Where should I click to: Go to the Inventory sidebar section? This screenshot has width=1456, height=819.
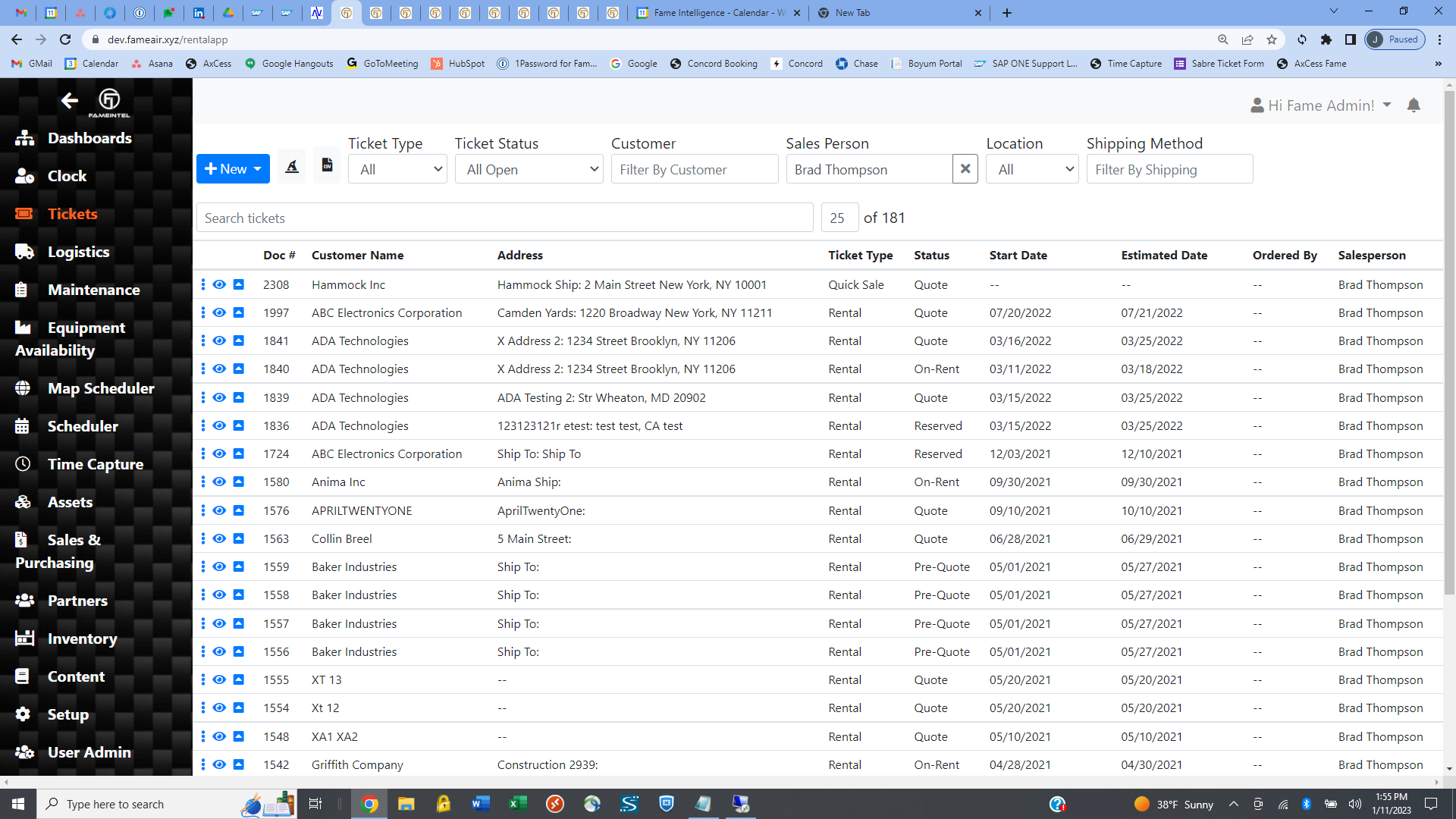[x=82, y=639]
